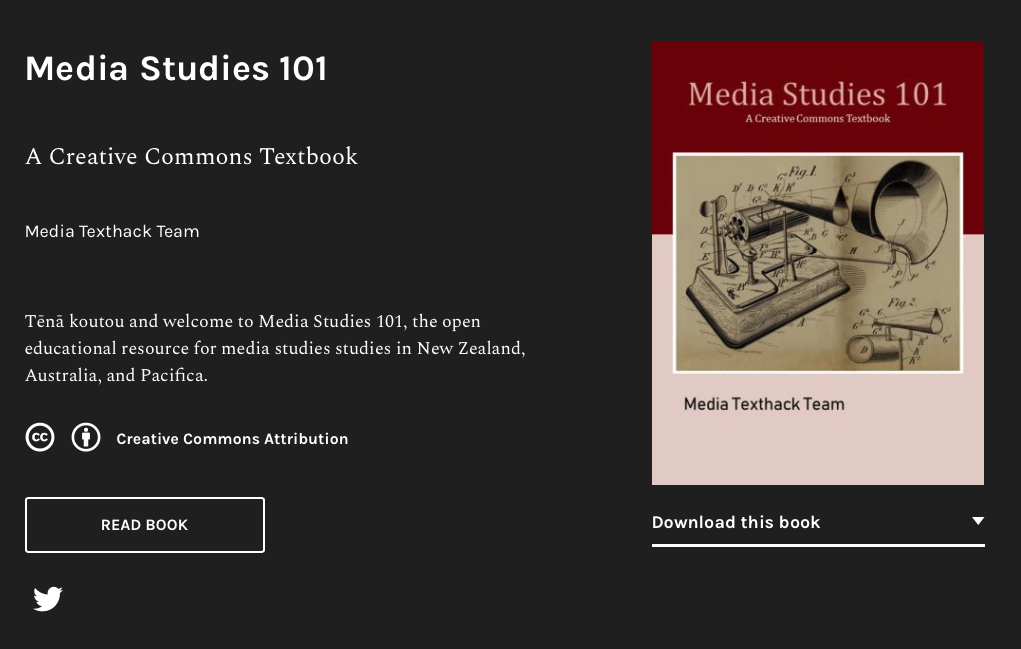Screen dimensions: 1021x649
Task: Click the A Creative Commons Textbook subtitle
Action: pos(191,156)
